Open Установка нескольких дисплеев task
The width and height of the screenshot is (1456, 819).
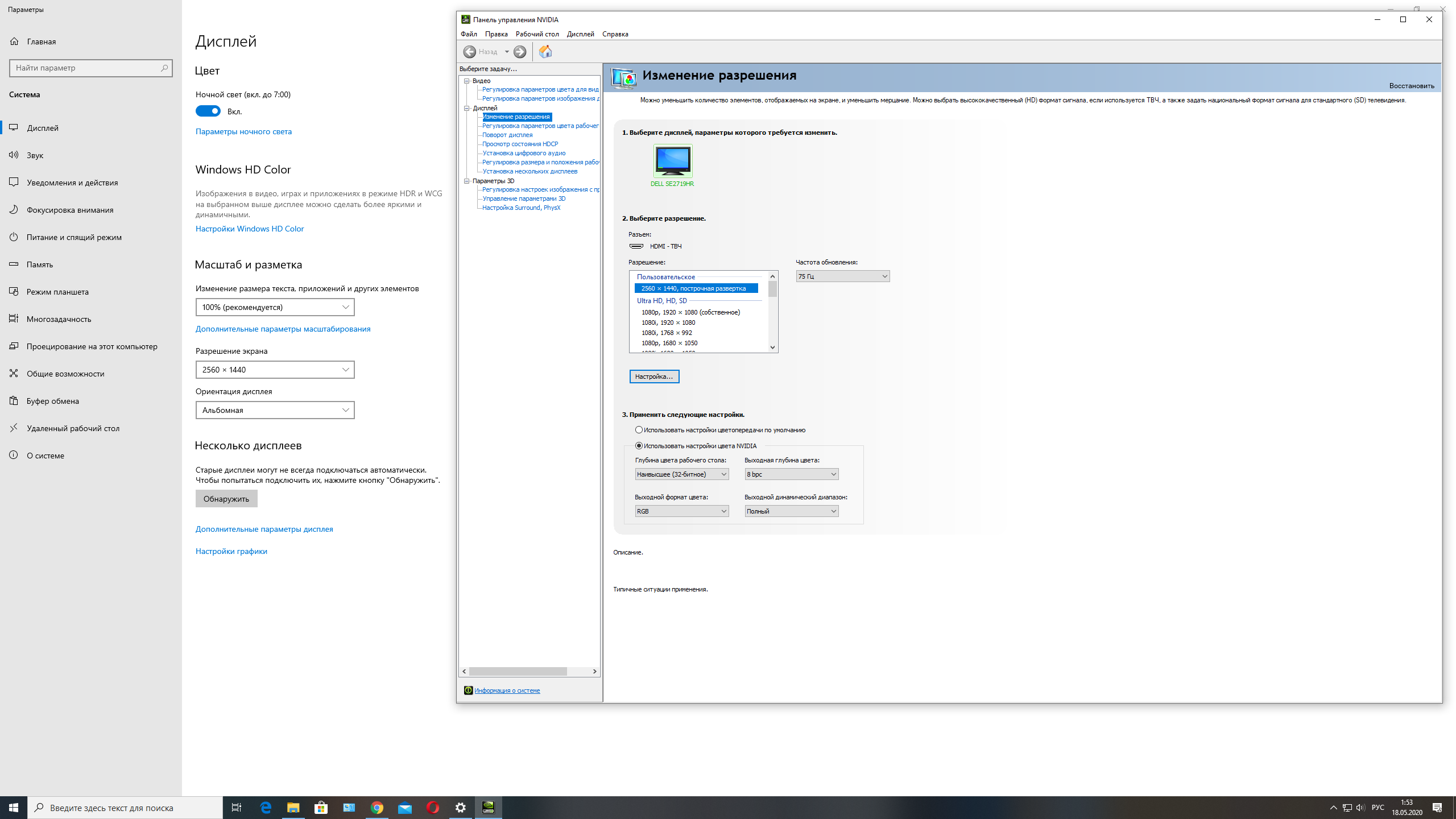click(530, 171)
